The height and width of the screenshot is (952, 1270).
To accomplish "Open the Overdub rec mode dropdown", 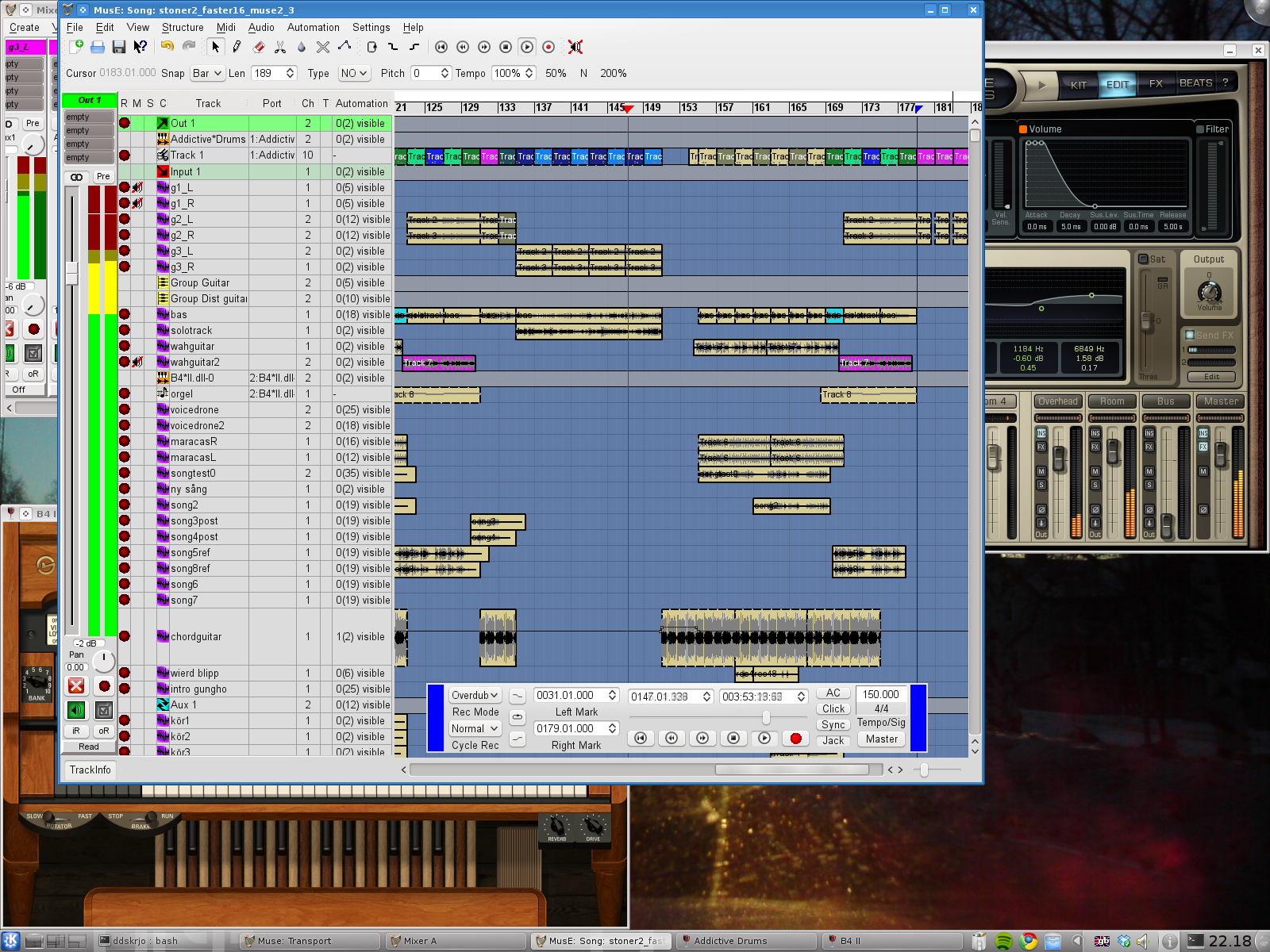I will (x=475, y=695).
